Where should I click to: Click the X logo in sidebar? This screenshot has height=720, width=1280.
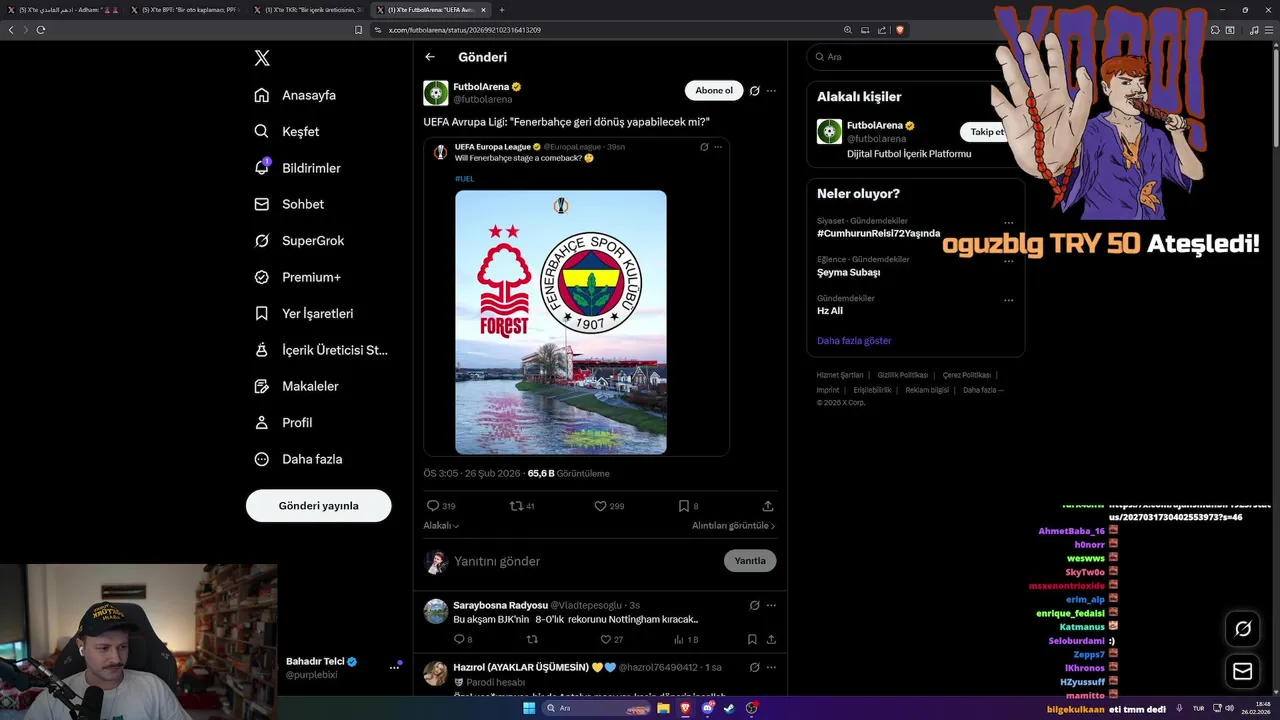coord(262,58)
